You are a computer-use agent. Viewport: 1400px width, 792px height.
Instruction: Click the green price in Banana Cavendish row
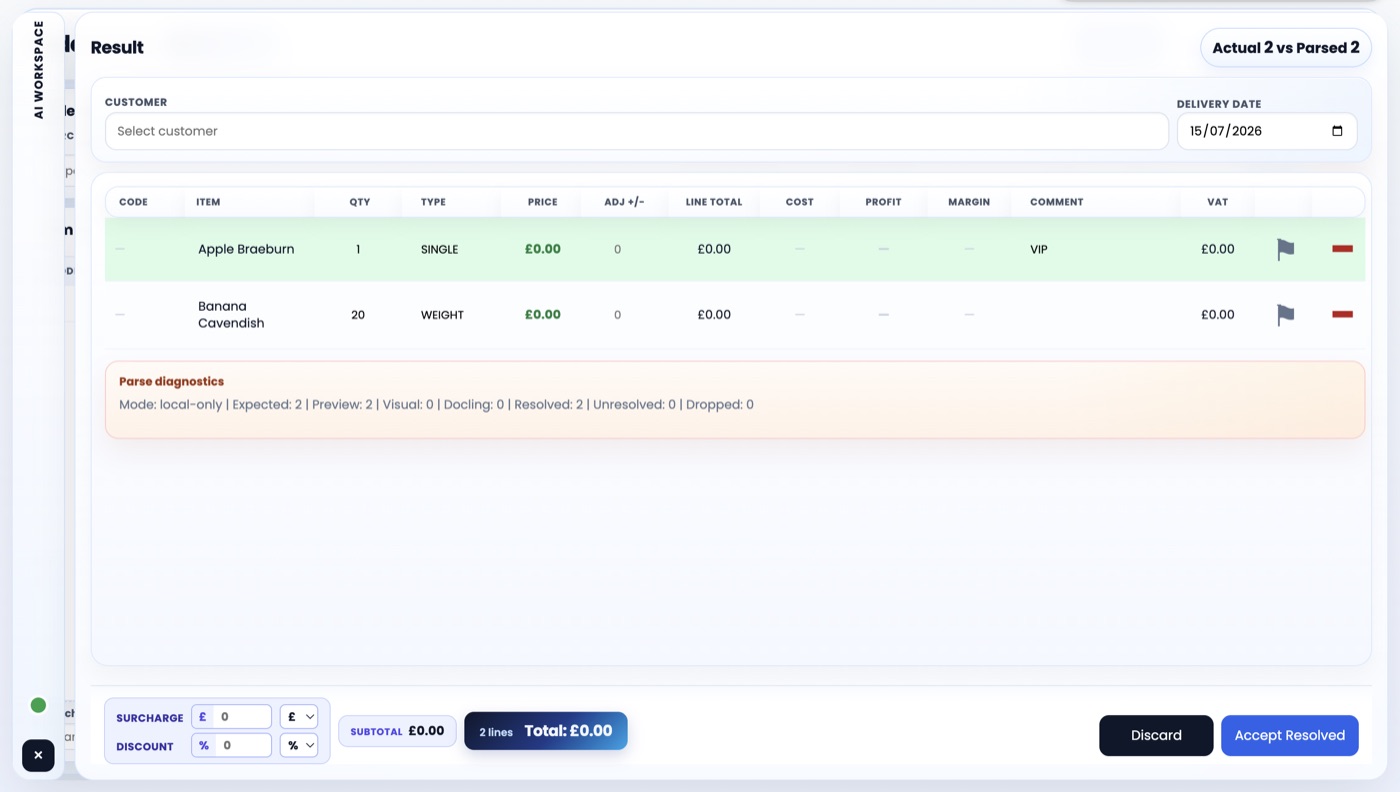point(543,315)
